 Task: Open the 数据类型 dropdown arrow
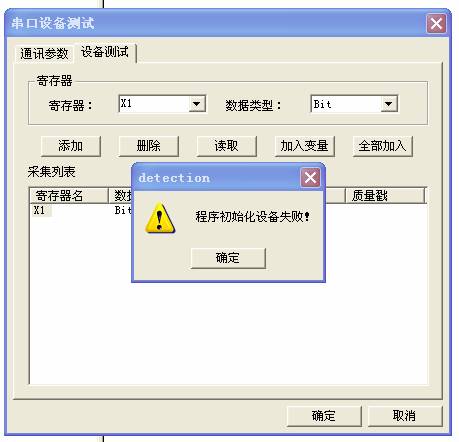tap(389, 104)
